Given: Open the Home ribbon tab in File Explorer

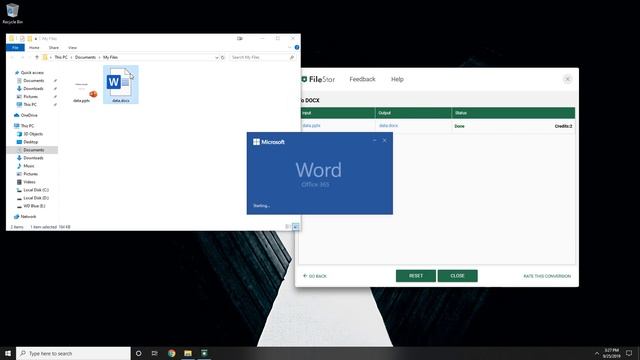Looking at the screenshot, I should tap(34, 48).
